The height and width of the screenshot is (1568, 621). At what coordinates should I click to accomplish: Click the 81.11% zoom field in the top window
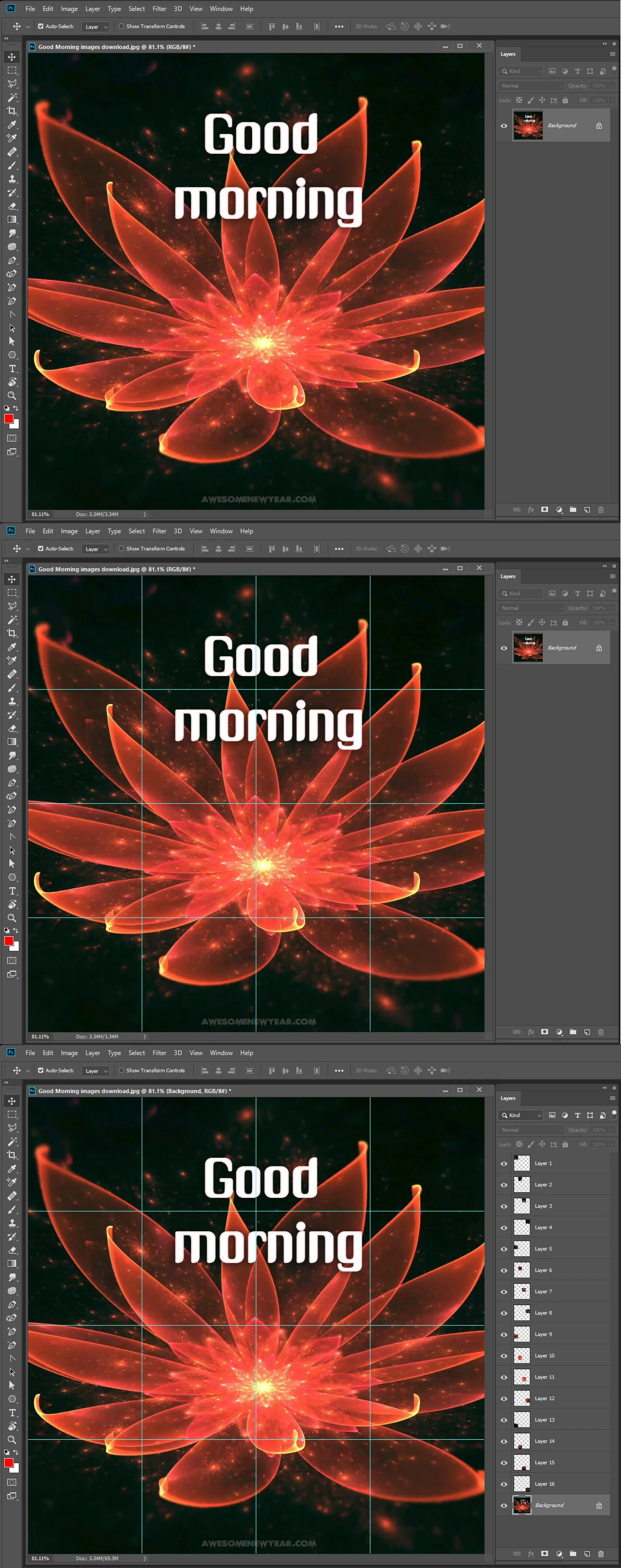point(40,514)
